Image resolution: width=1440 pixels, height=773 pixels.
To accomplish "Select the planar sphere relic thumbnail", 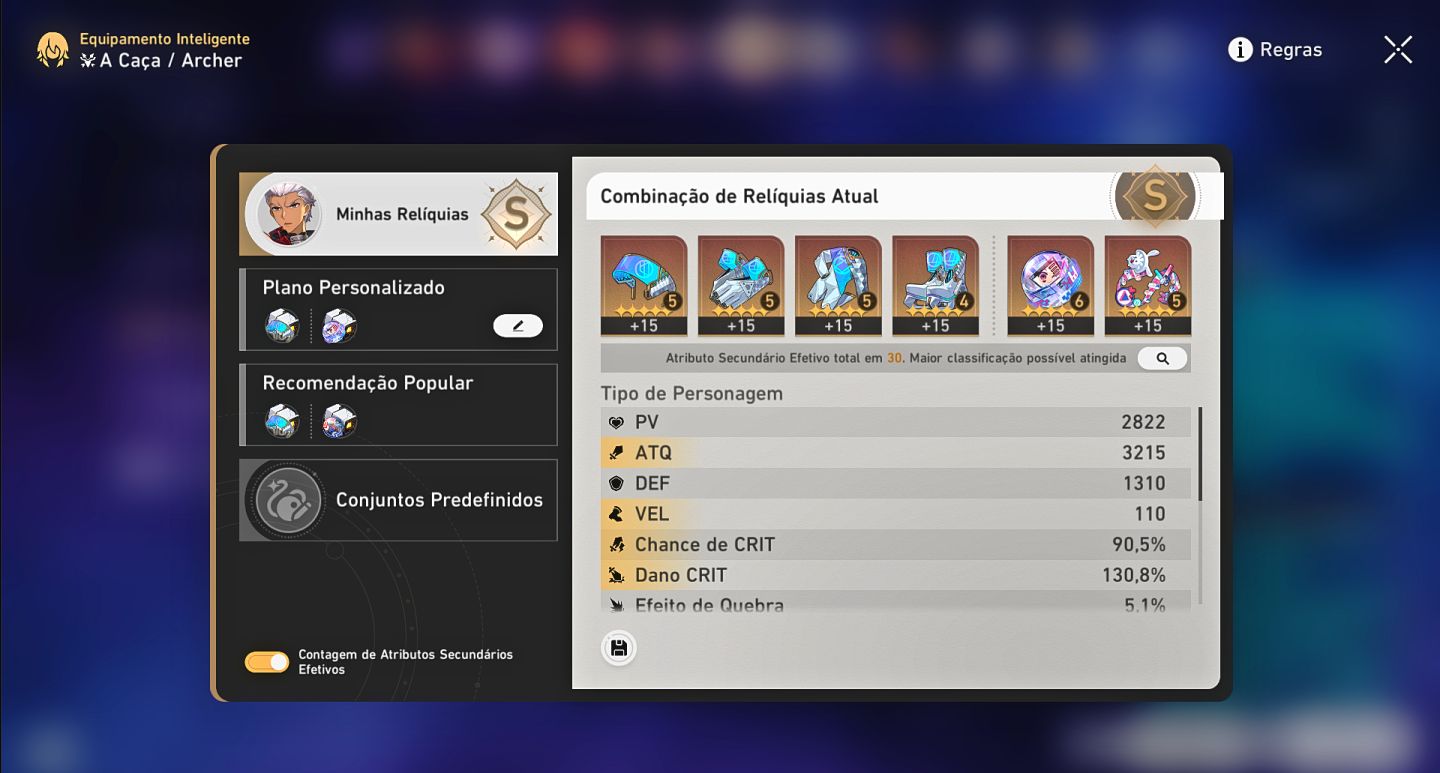I will tap(1050, 286).
